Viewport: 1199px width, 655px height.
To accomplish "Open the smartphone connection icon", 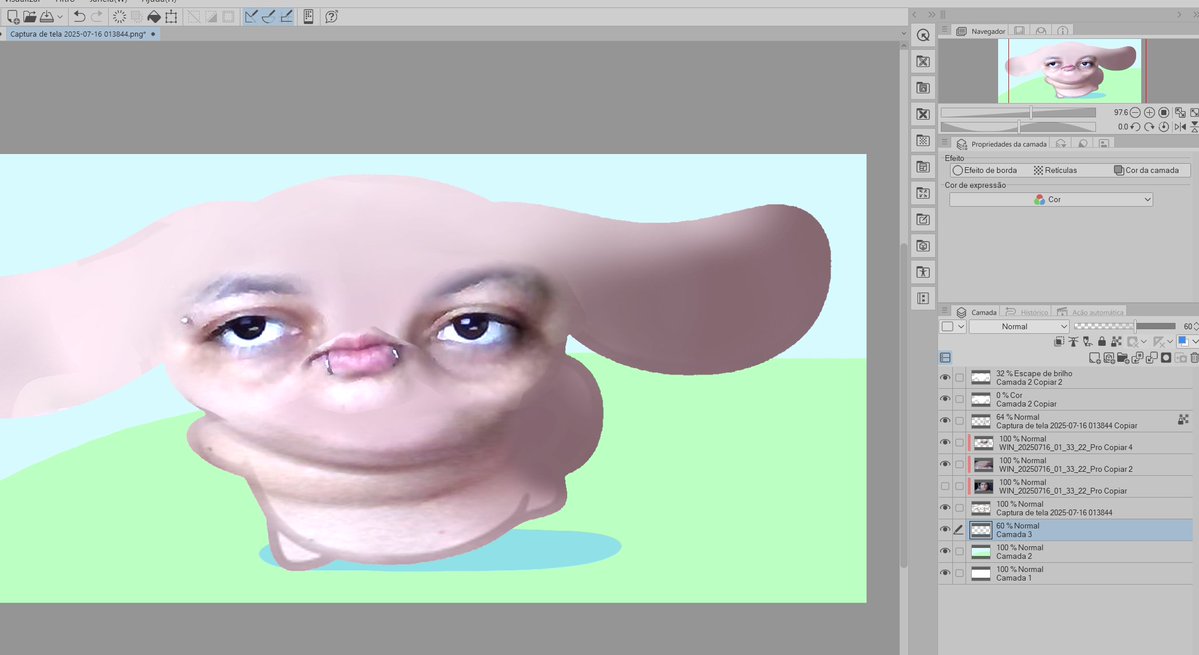I will point(308,16).
